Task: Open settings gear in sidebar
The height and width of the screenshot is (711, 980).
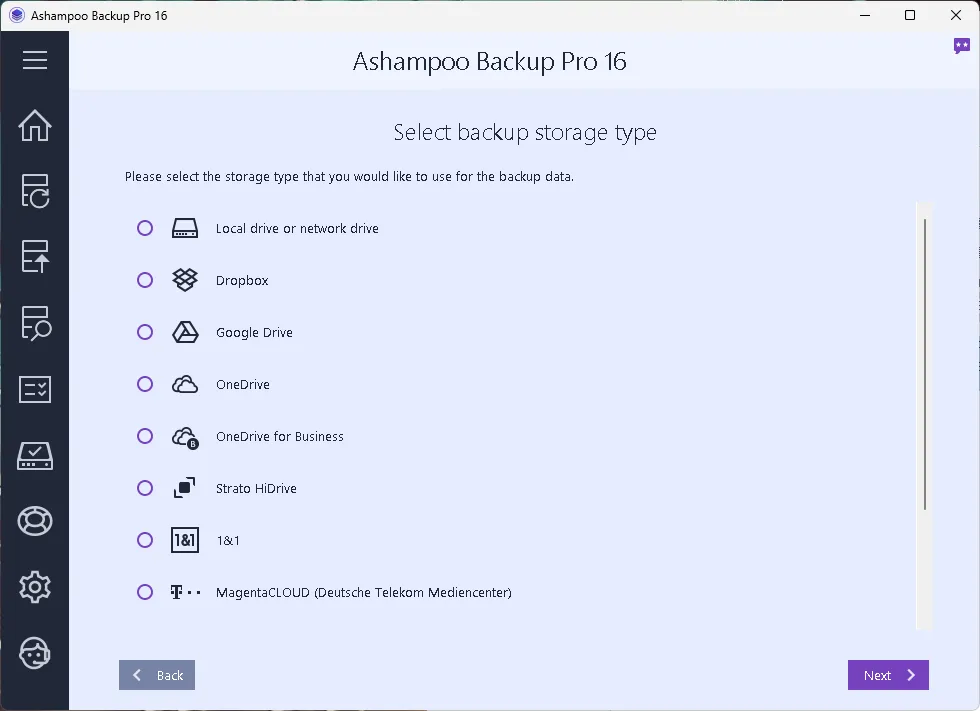Action: (35, 587)
